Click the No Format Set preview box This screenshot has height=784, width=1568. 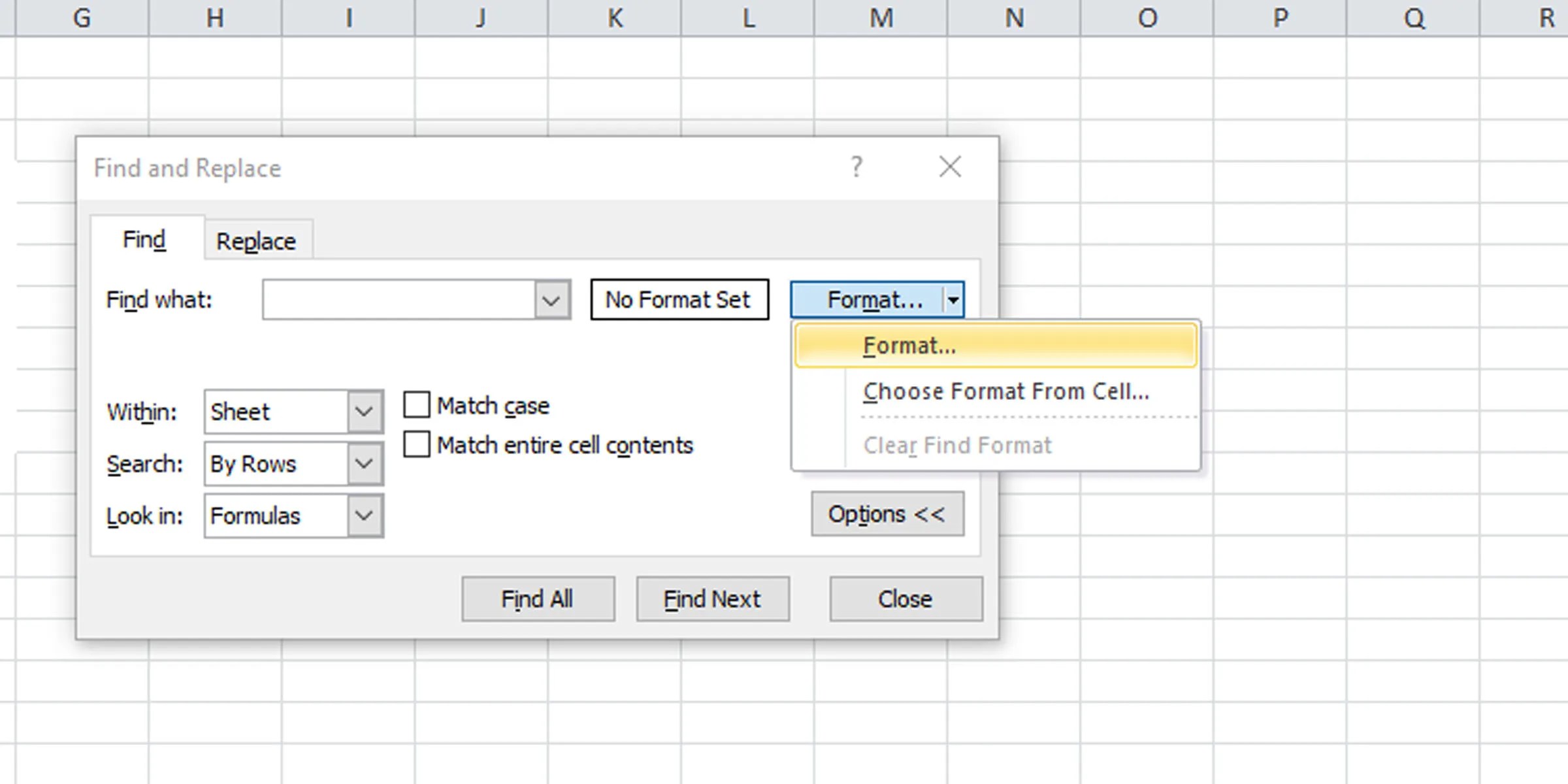tap(679, 299)
